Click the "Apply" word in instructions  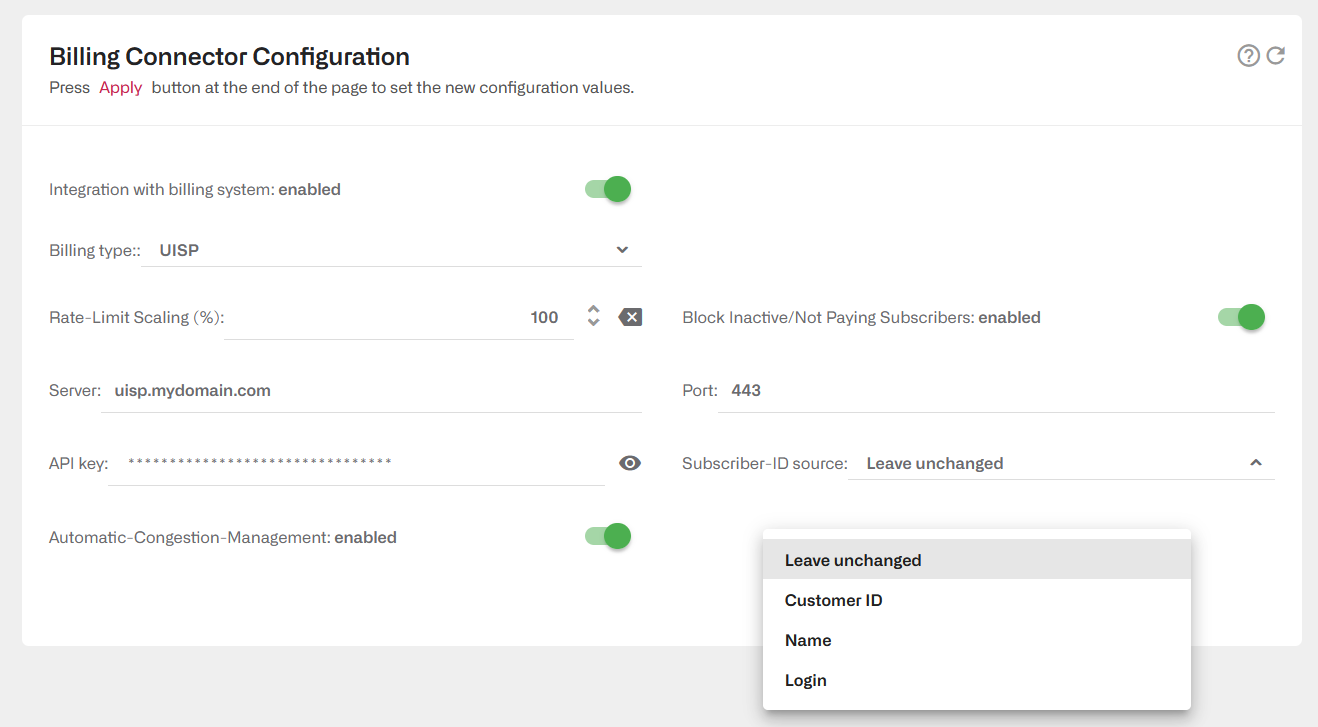click(121, 87)
